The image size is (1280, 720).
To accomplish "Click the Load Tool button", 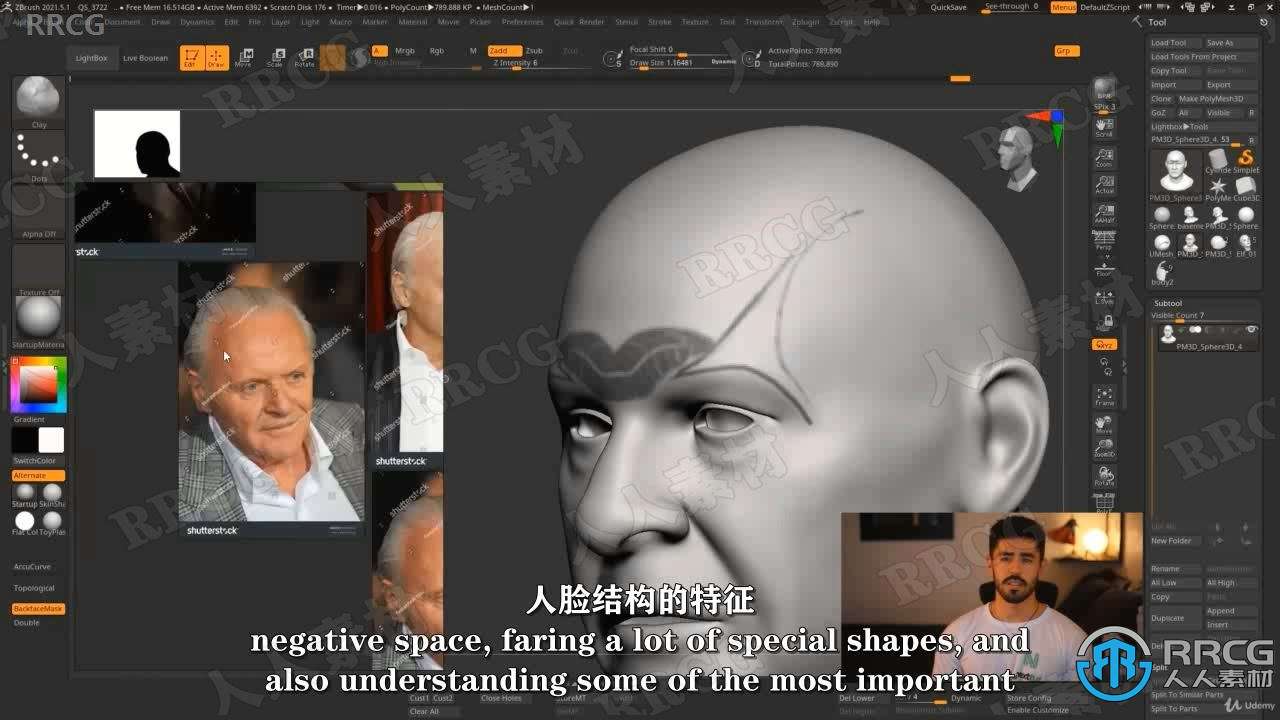I will [1174, 43].
